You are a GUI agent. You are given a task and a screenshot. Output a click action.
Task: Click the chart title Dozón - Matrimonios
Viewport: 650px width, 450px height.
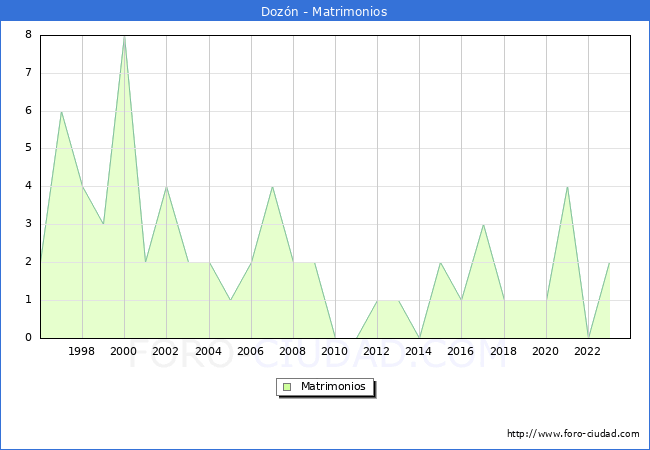(325, 11)
